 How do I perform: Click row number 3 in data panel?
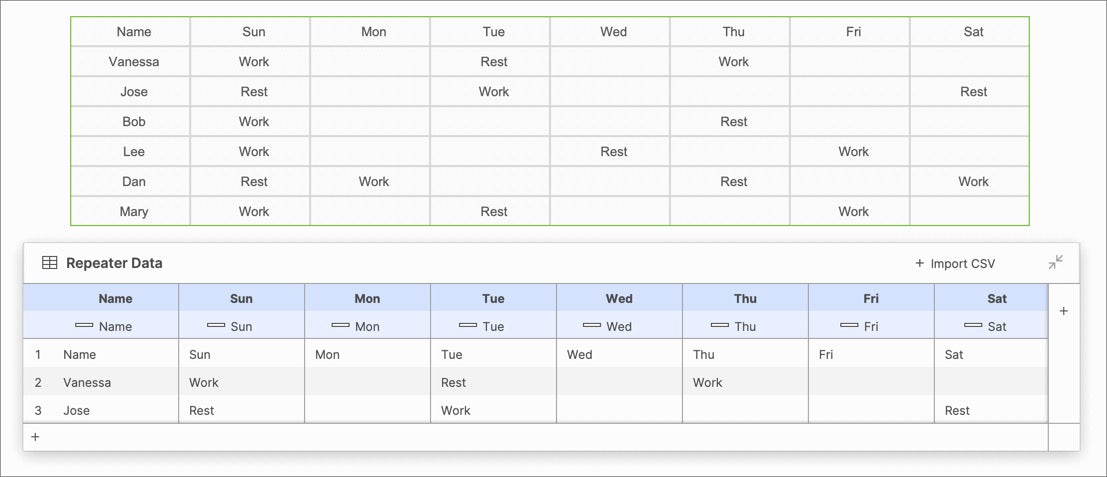click(38, 410)
